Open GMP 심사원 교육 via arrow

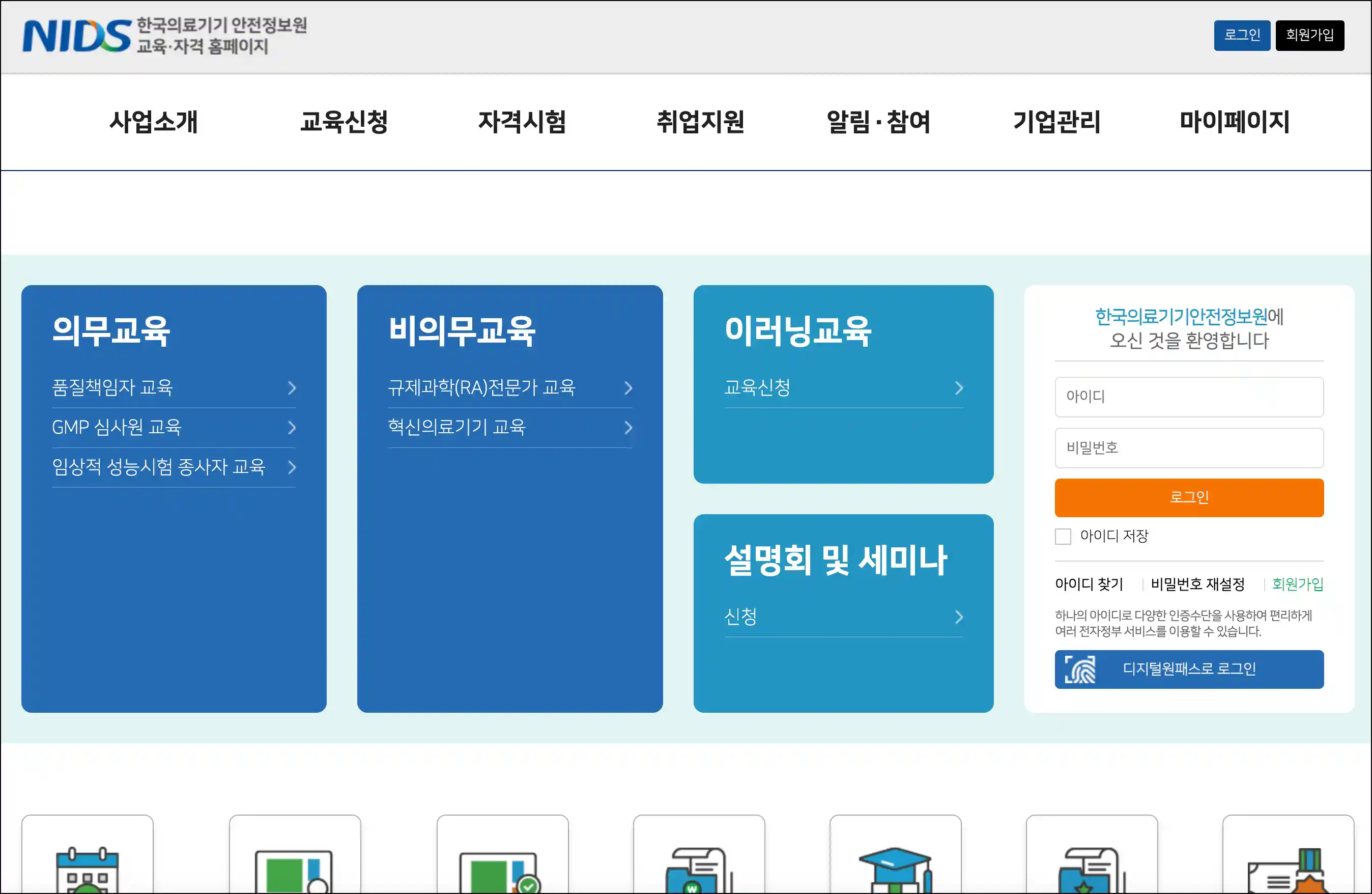tap(292, 428)
